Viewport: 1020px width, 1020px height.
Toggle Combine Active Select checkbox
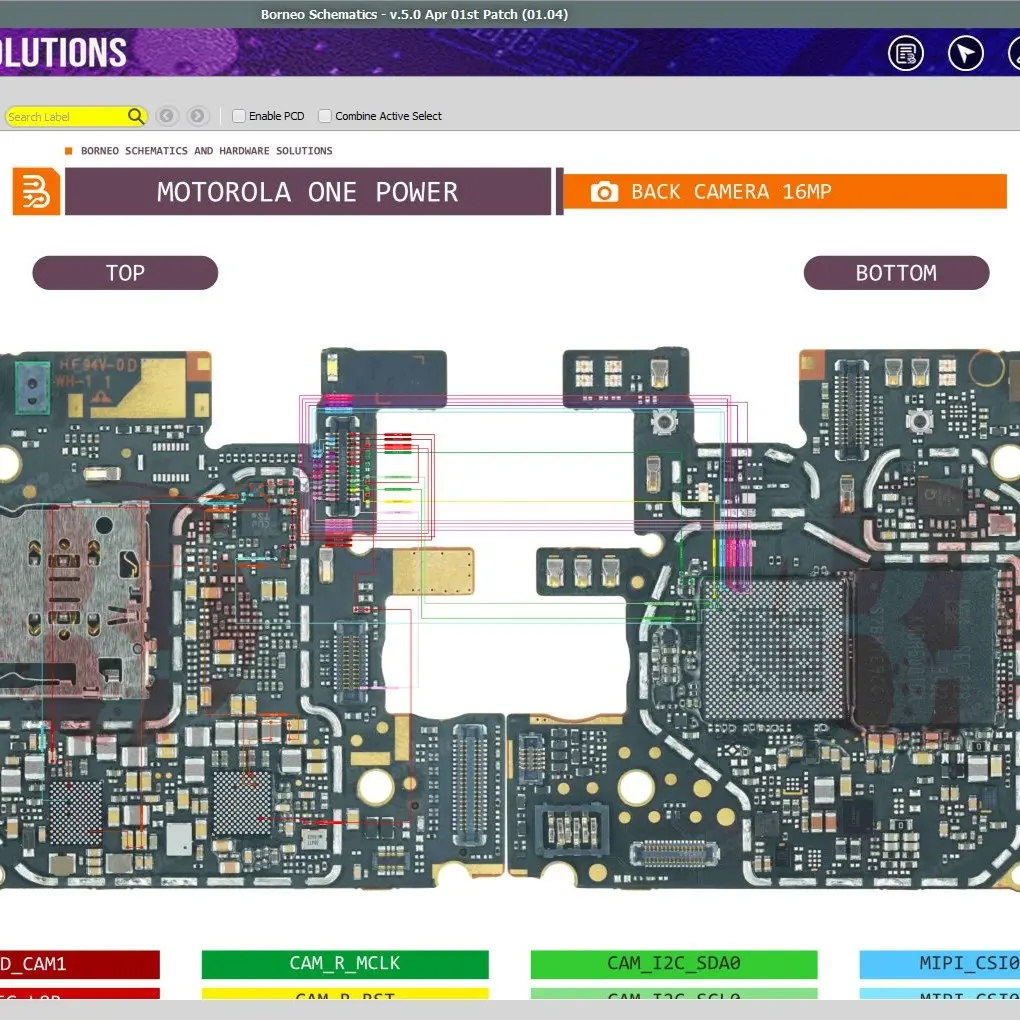click(x=325, y=116)
